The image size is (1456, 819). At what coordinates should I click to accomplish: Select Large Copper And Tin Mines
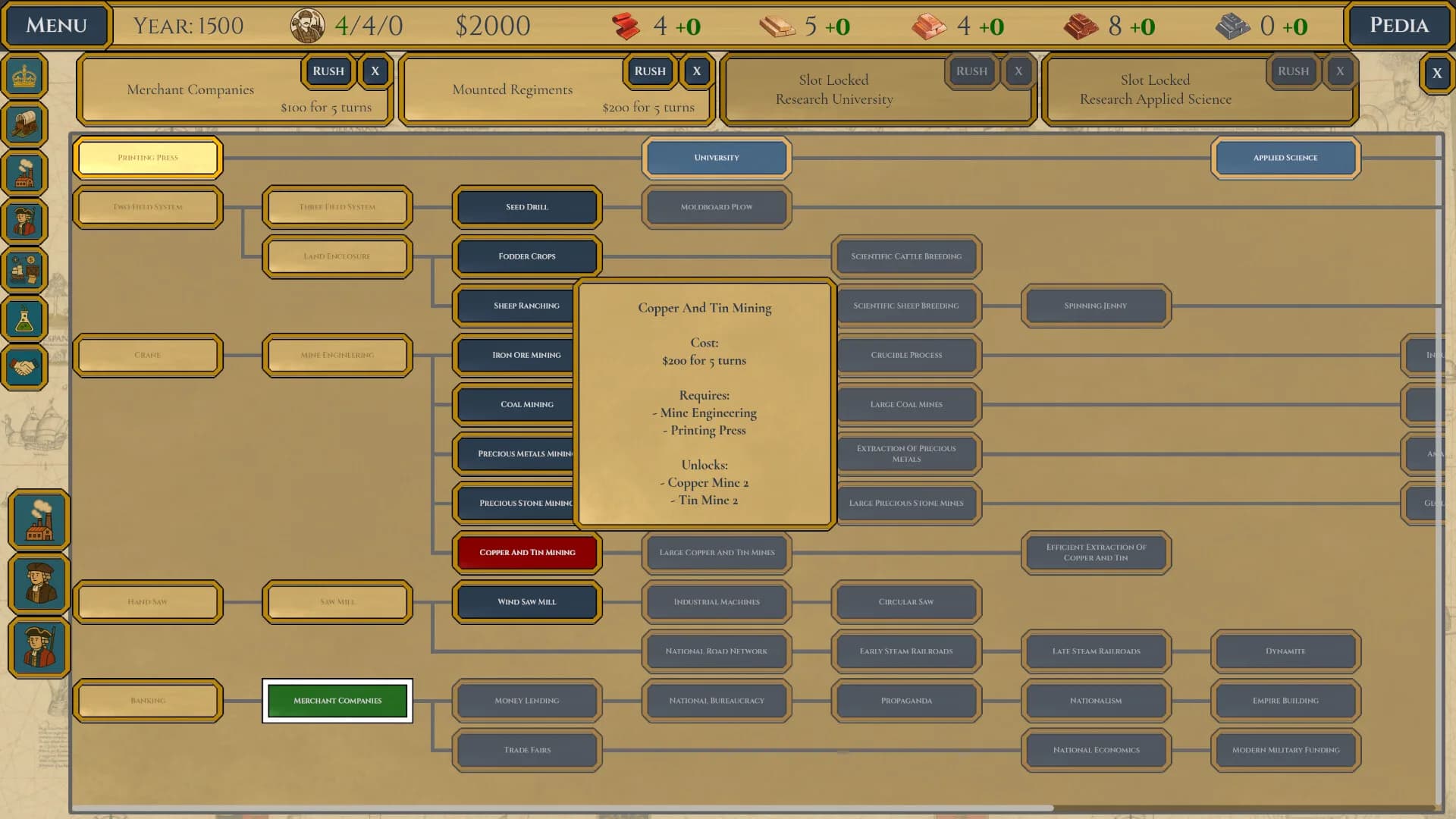point(717,552)
